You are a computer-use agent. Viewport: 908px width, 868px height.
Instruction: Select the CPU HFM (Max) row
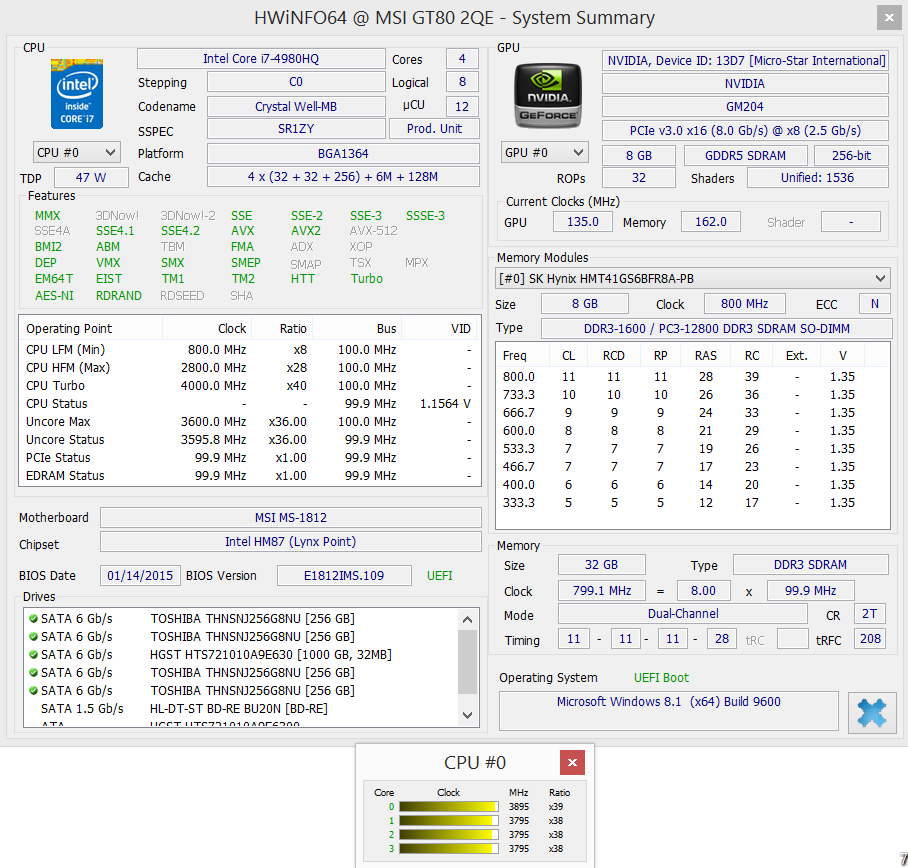(250, 368)
